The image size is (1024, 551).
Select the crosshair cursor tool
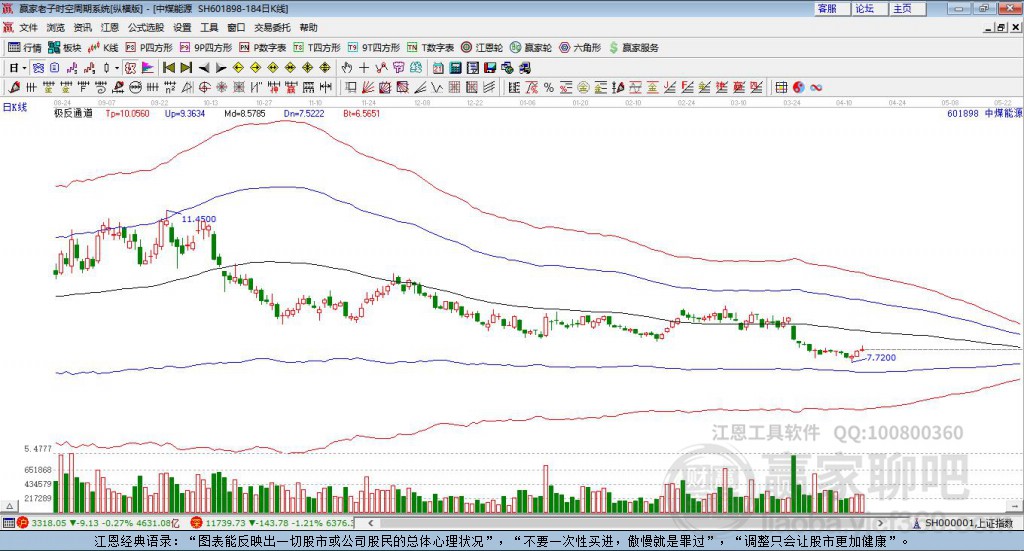pyautogui.click(x=364, y=67)
